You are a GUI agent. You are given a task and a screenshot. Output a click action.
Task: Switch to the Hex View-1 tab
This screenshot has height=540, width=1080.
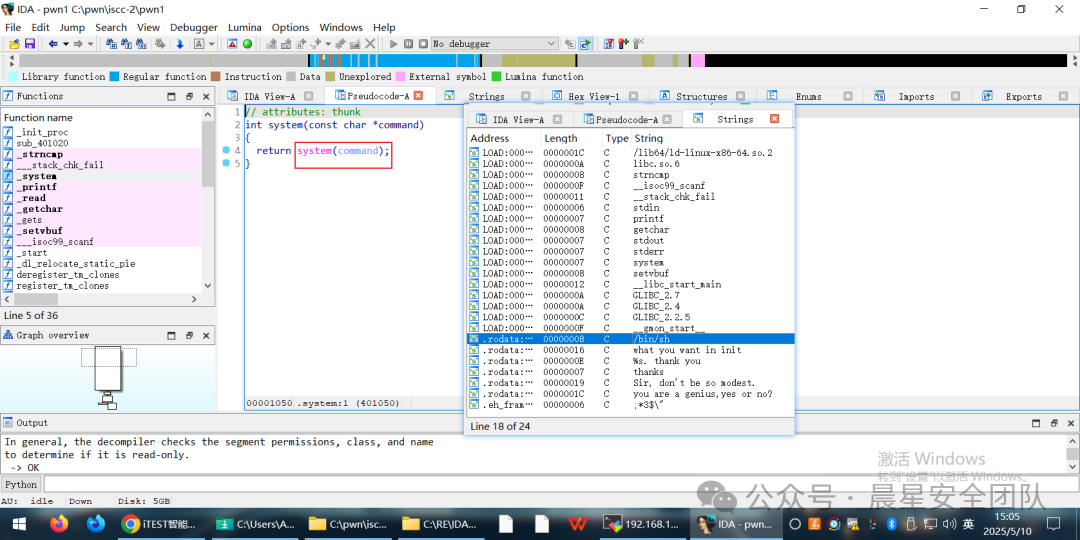[594, 96]
